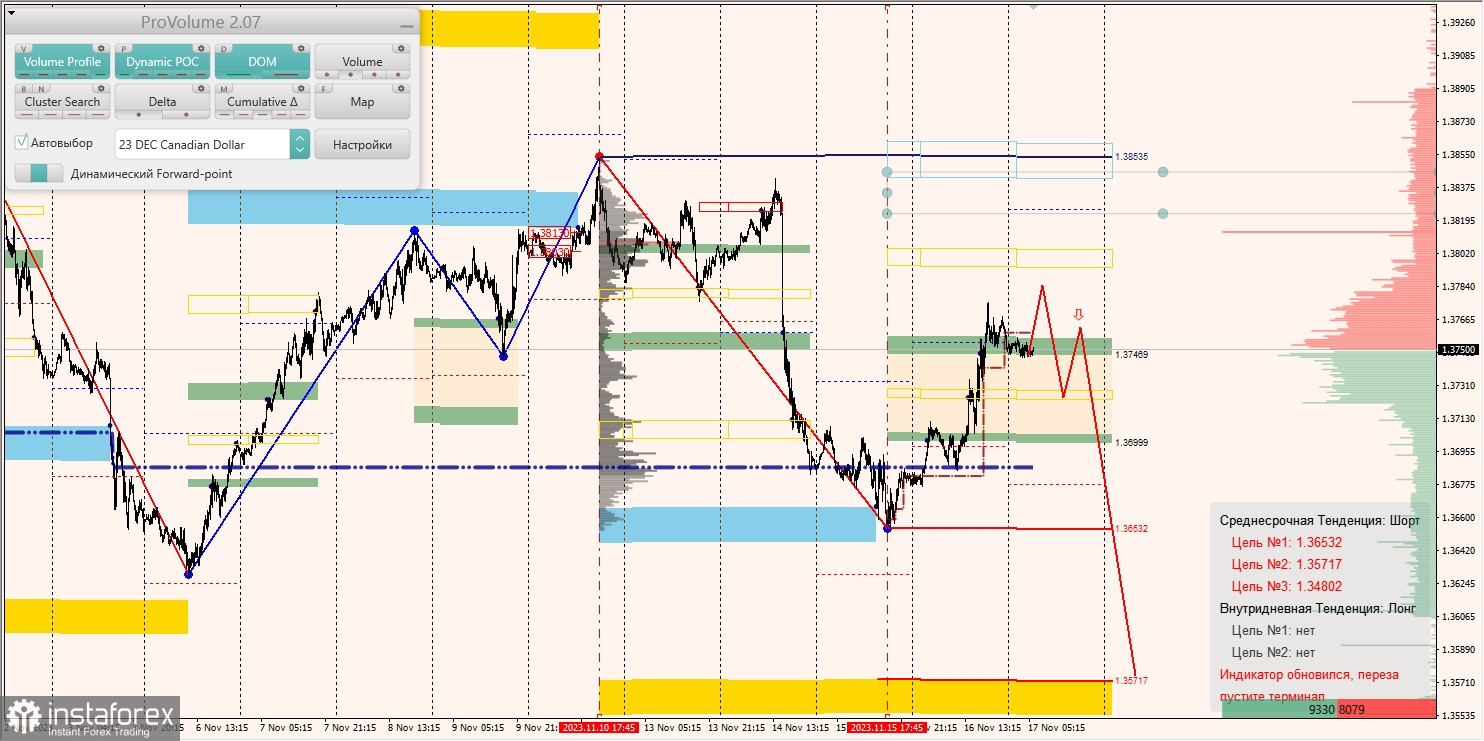This screenshot has height=741, width=1484.
Task: Click Цель №2: 1.35717 in the info panel
Action: click(1286, 564)
